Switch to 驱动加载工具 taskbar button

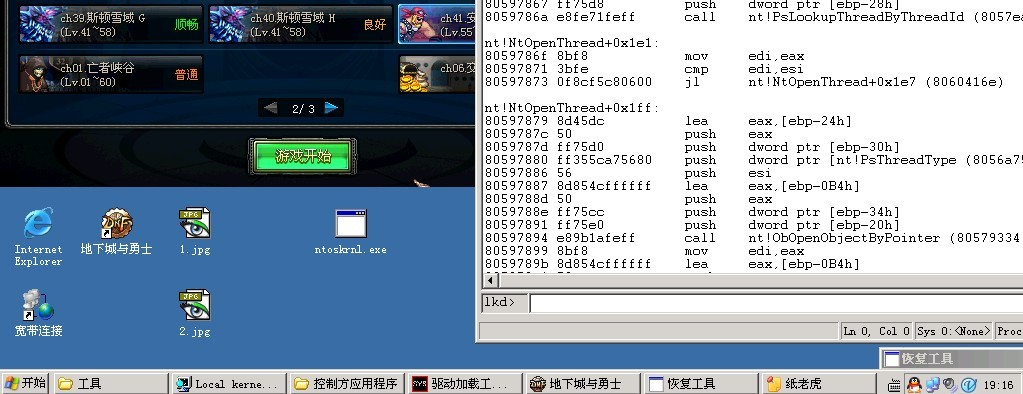[x=465, y=384]
